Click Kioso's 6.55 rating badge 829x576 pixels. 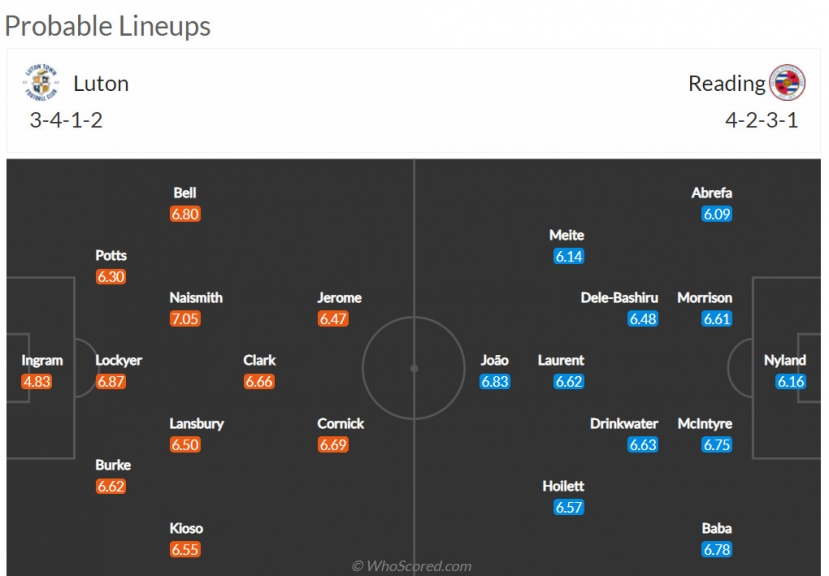[x=185, y=550]
